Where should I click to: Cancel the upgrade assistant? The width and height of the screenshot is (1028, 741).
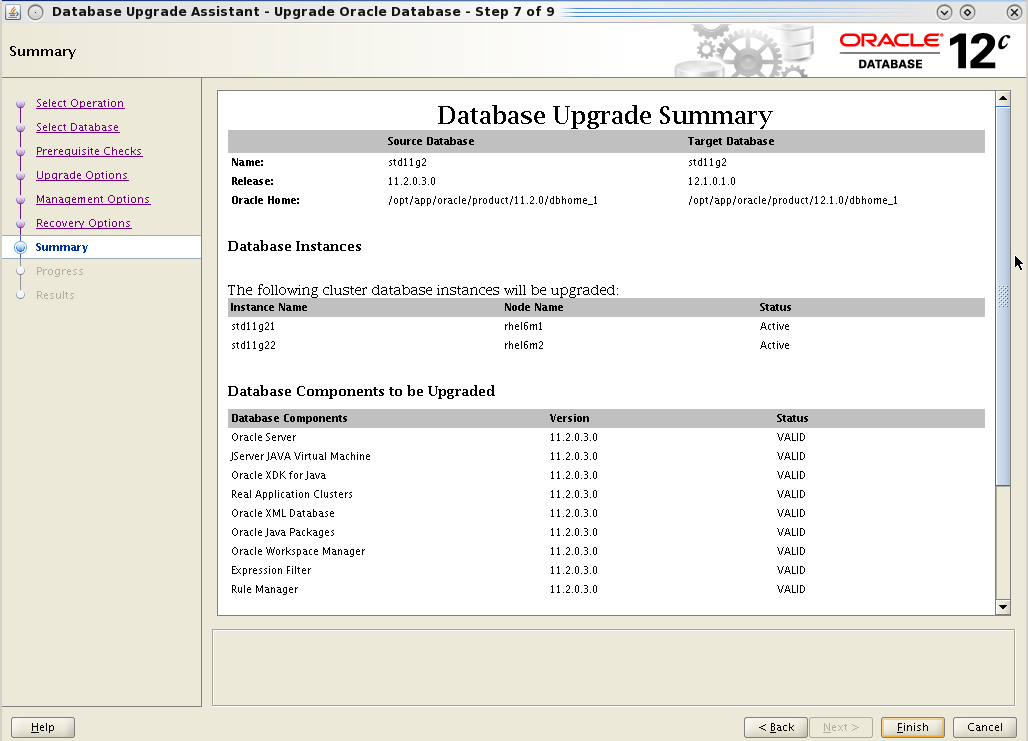click(x=984, y=727)
